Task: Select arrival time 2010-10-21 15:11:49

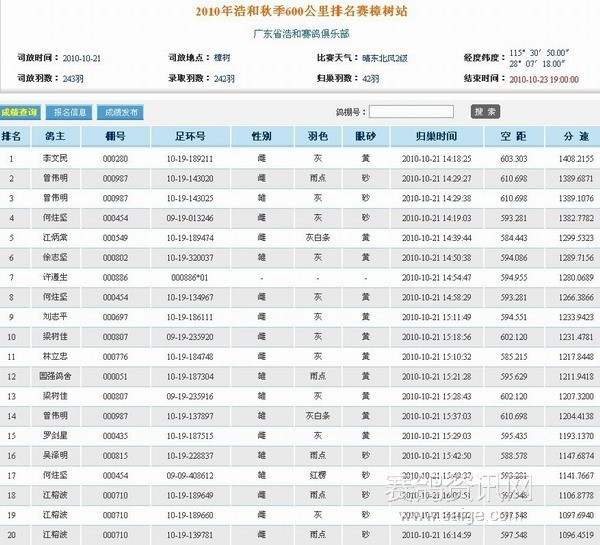Action: coord(437,317)
